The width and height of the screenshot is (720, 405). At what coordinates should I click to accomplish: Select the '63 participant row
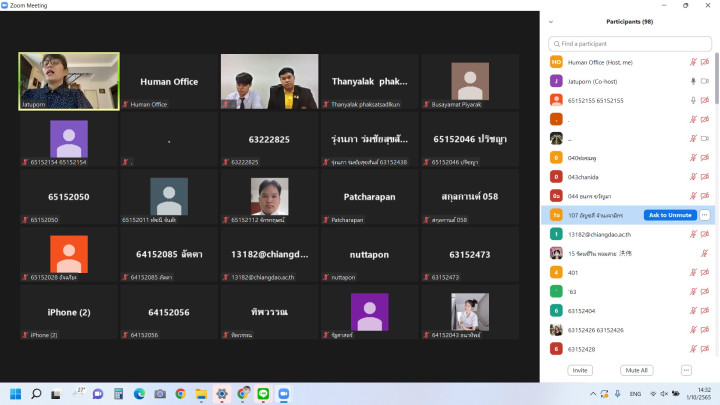pyautogui.click(x=629, y=292)
